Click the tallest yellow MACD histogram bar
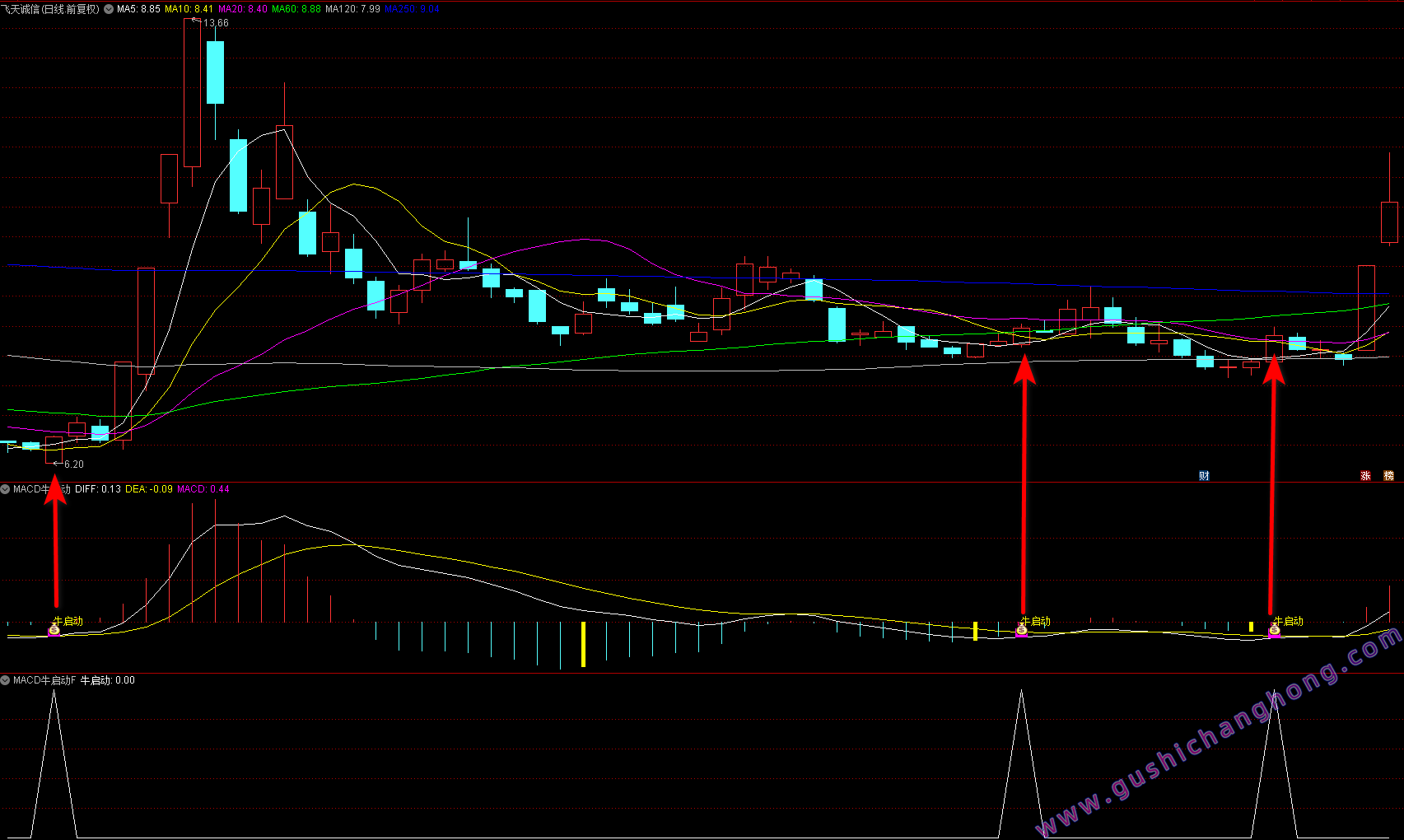Screen dimensions: 1404x840 pos(583,644)
